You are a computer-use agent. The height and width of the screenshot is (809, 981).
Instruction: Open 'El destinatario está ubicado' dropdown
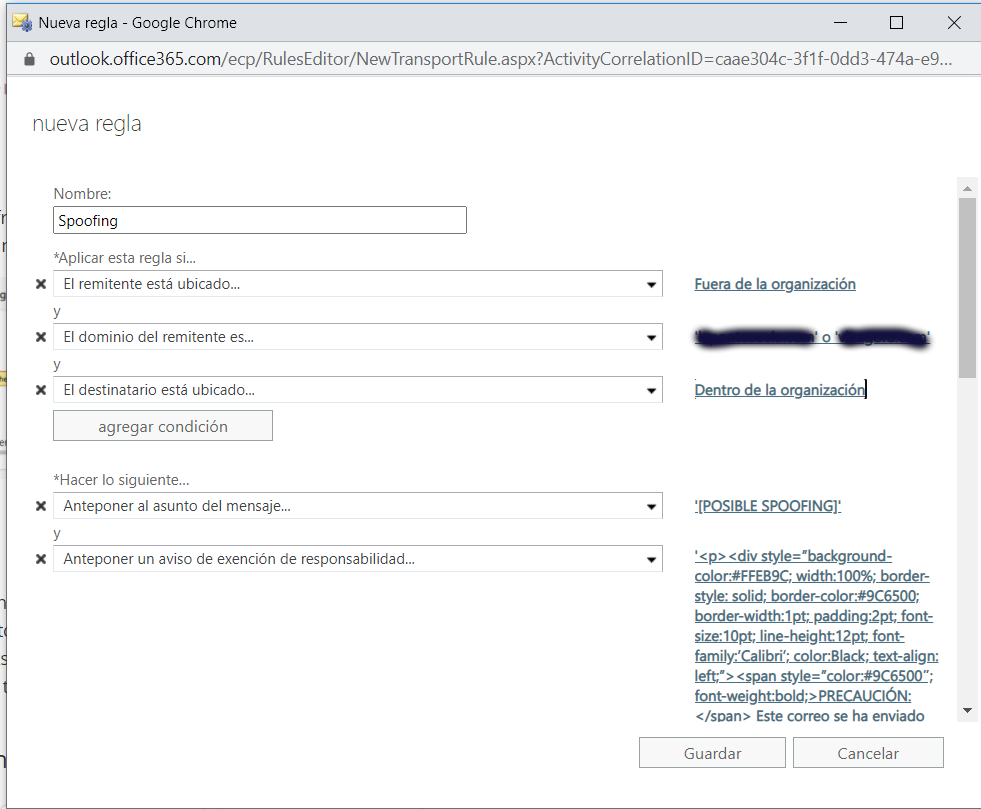[651, 390]
